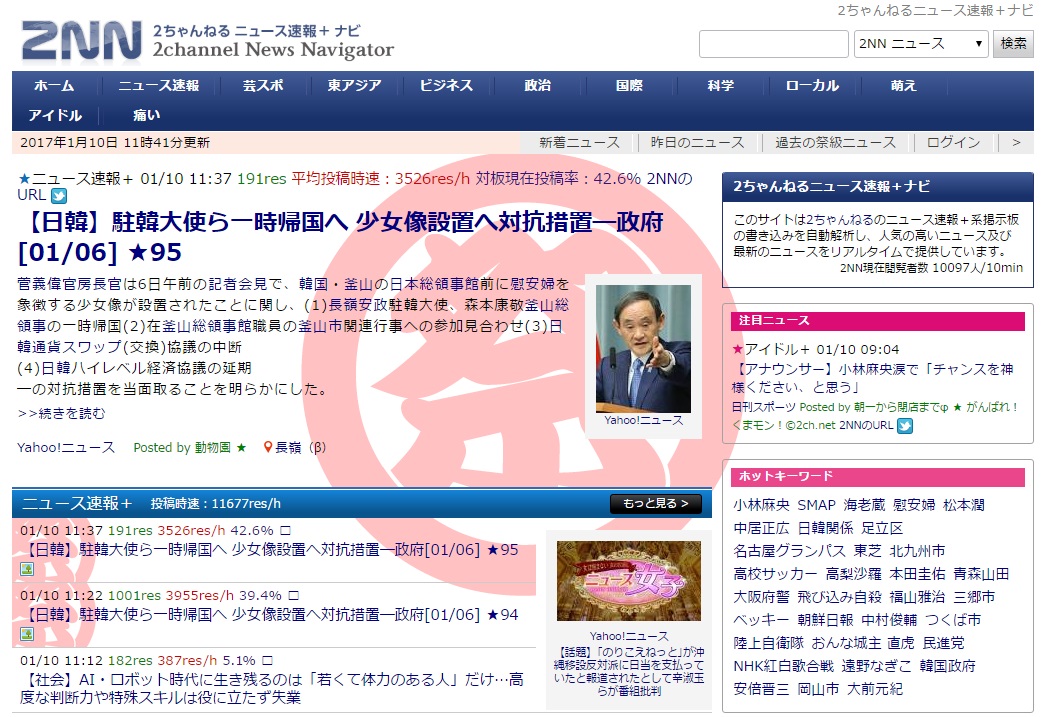The image size is (1044, 717).
Task: Open 国際 menu item
Action: pos(629,85)
